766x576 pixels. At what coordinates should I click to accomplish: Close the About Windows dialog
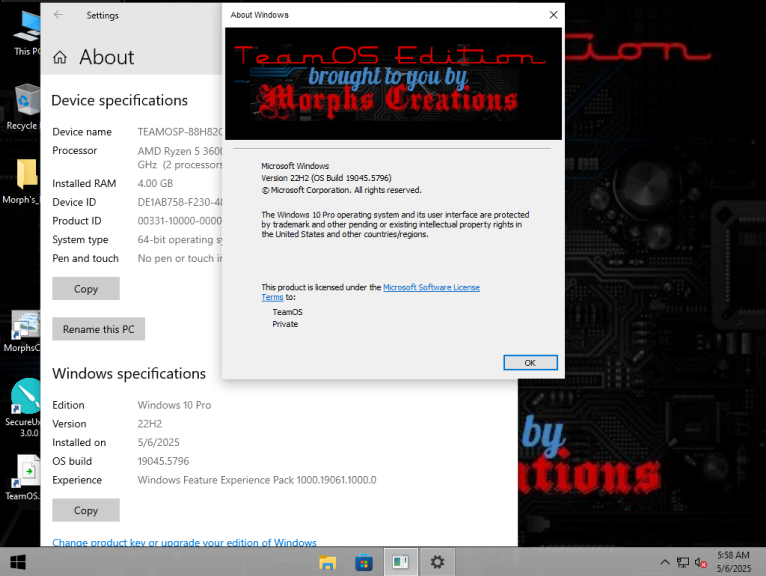pos(553,15)
